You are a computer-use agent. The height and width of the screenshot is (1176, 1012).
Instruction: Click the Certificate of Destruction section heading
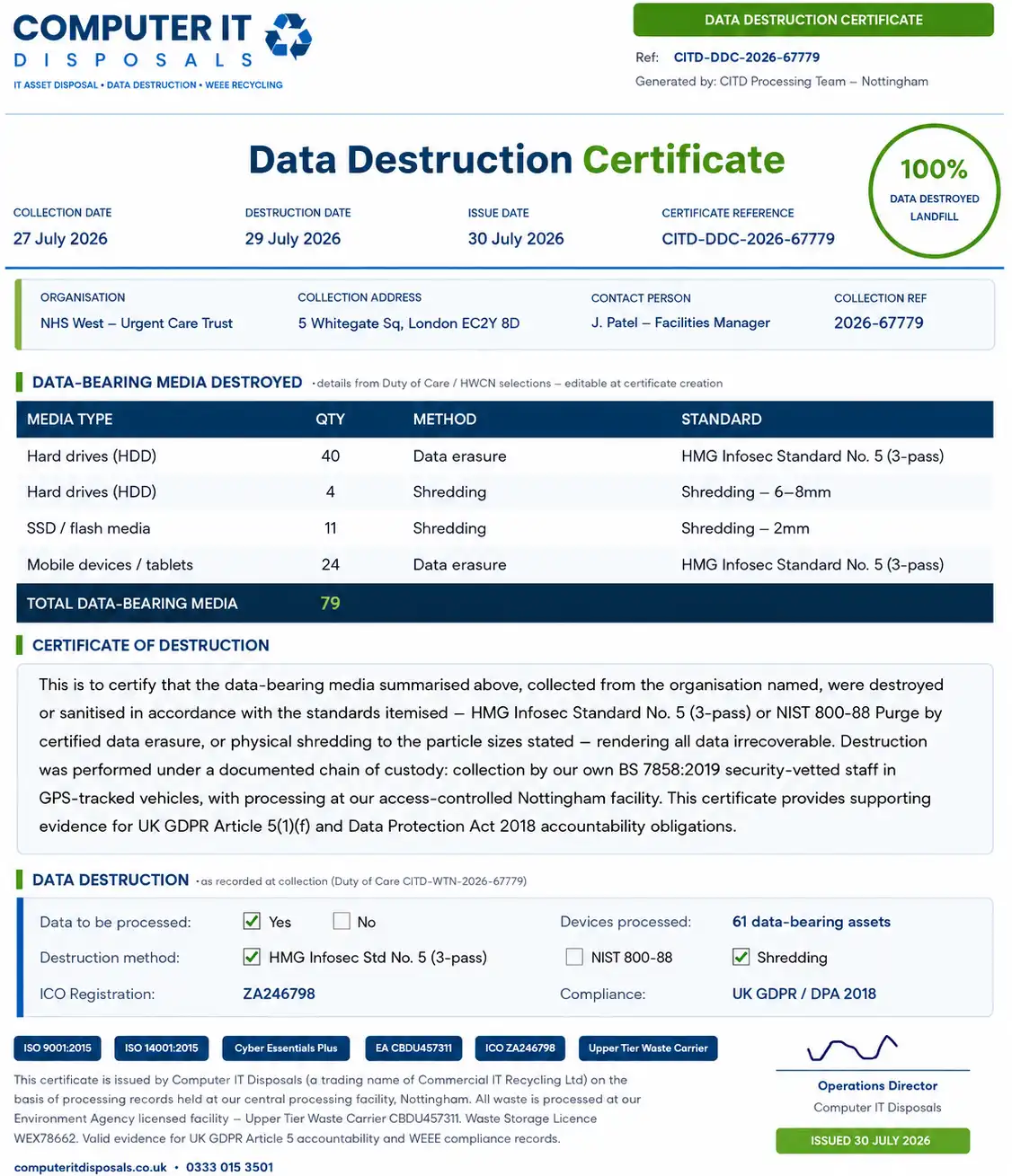151,646
